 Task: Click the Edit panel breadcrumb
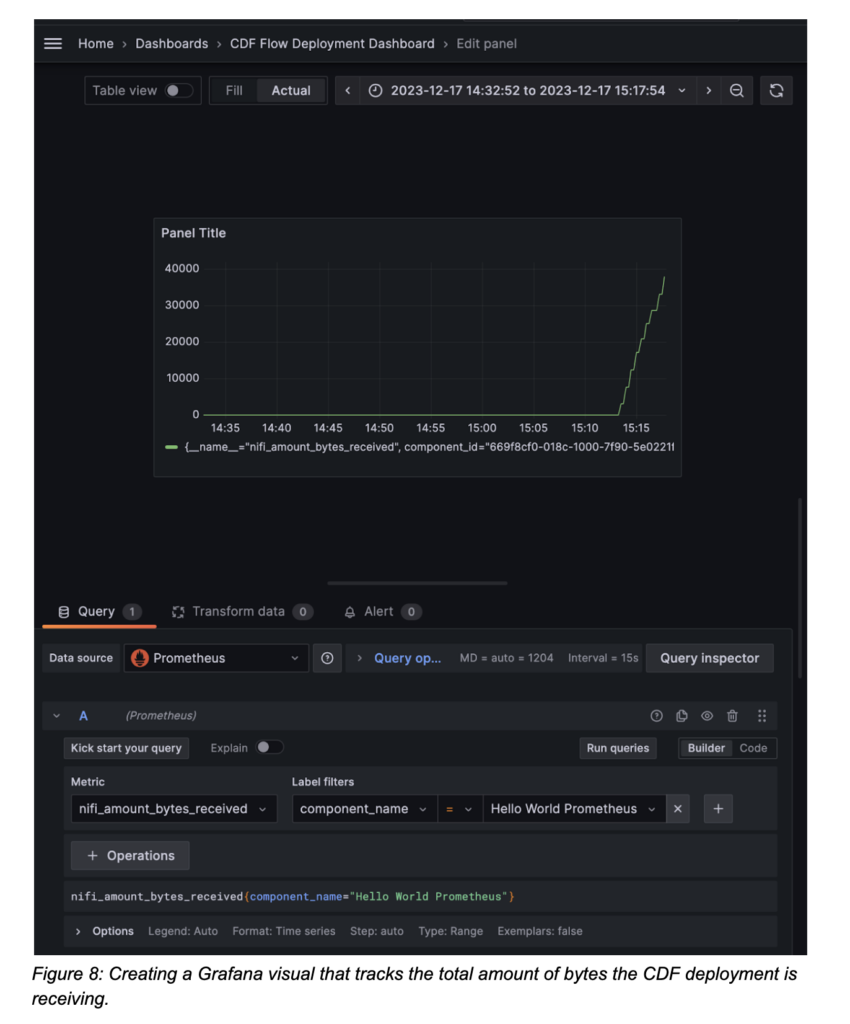tap(486, 44)
